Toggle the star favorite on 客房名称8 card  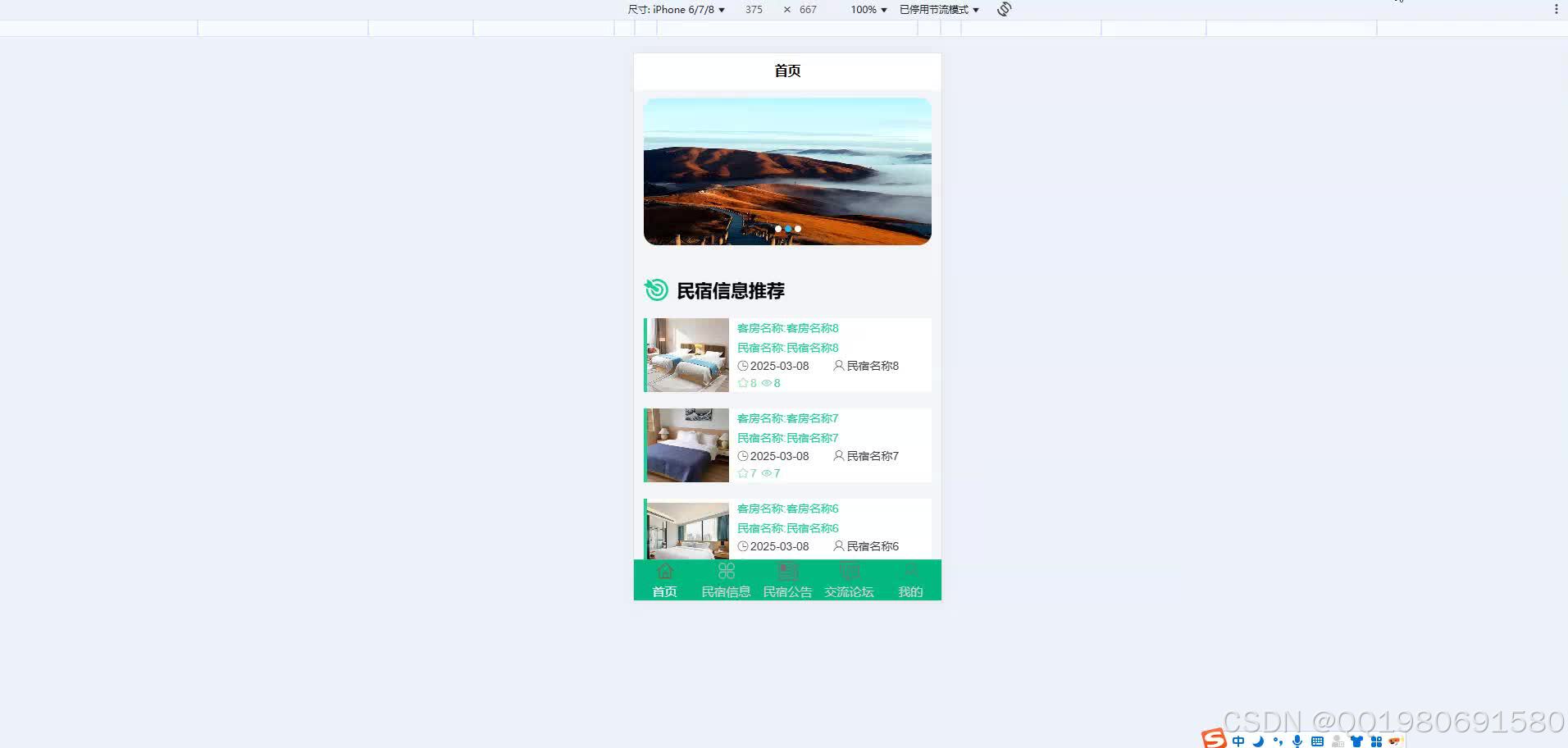tap(742, 382)
